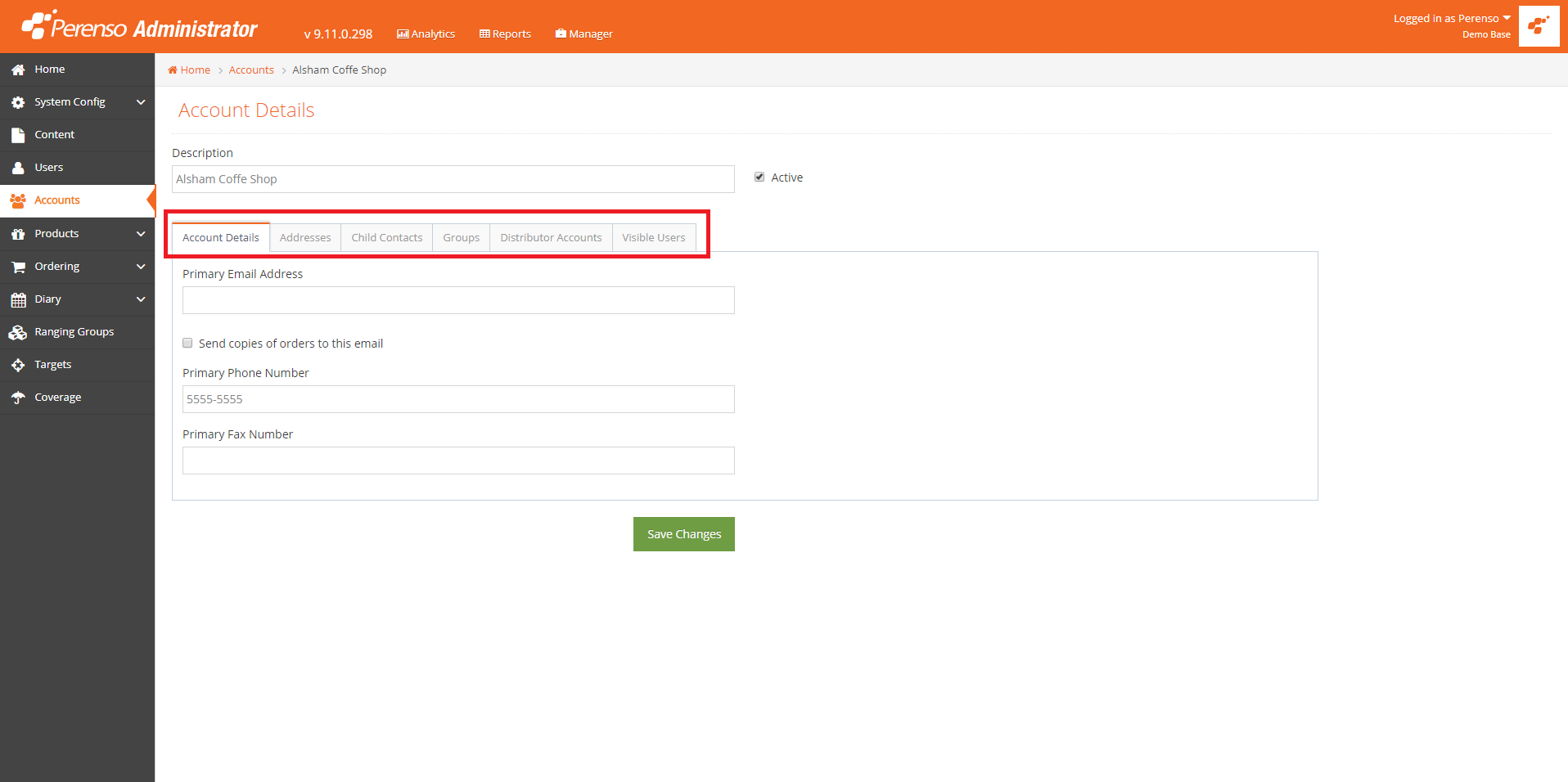Click the version text v 9.11.0.298
Image resolution: width=1568 pixels, height=782 pixels.
click(338, 34)
